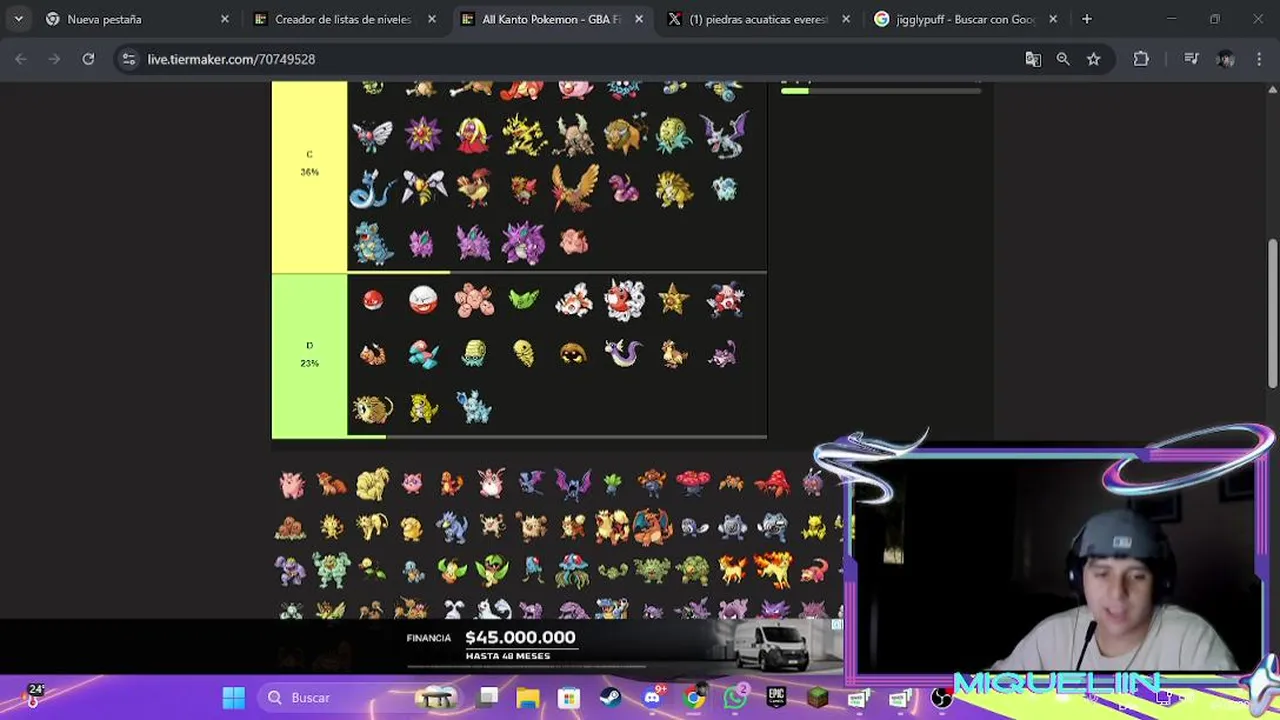Pick Jynx in the C tier
This screenshot has width=1280, height=720.
click(473, 135)
